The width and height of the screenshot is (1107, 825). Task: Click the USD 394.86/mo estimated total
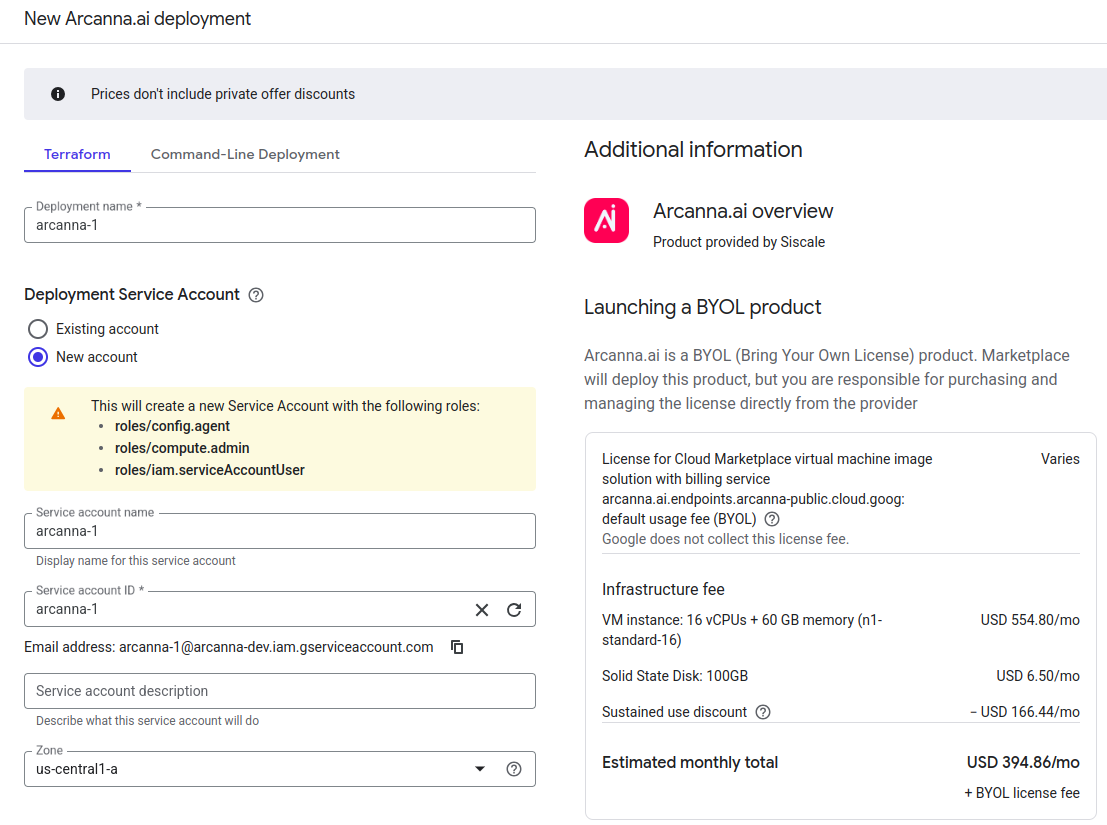(1023, 763)
